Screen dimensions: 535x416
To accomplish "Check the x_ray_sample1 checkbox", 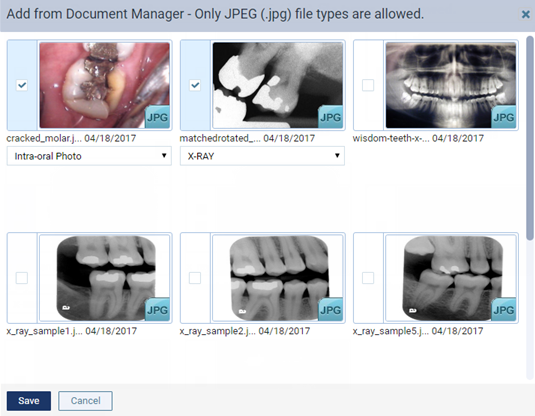I will click(x=22, y=278).
